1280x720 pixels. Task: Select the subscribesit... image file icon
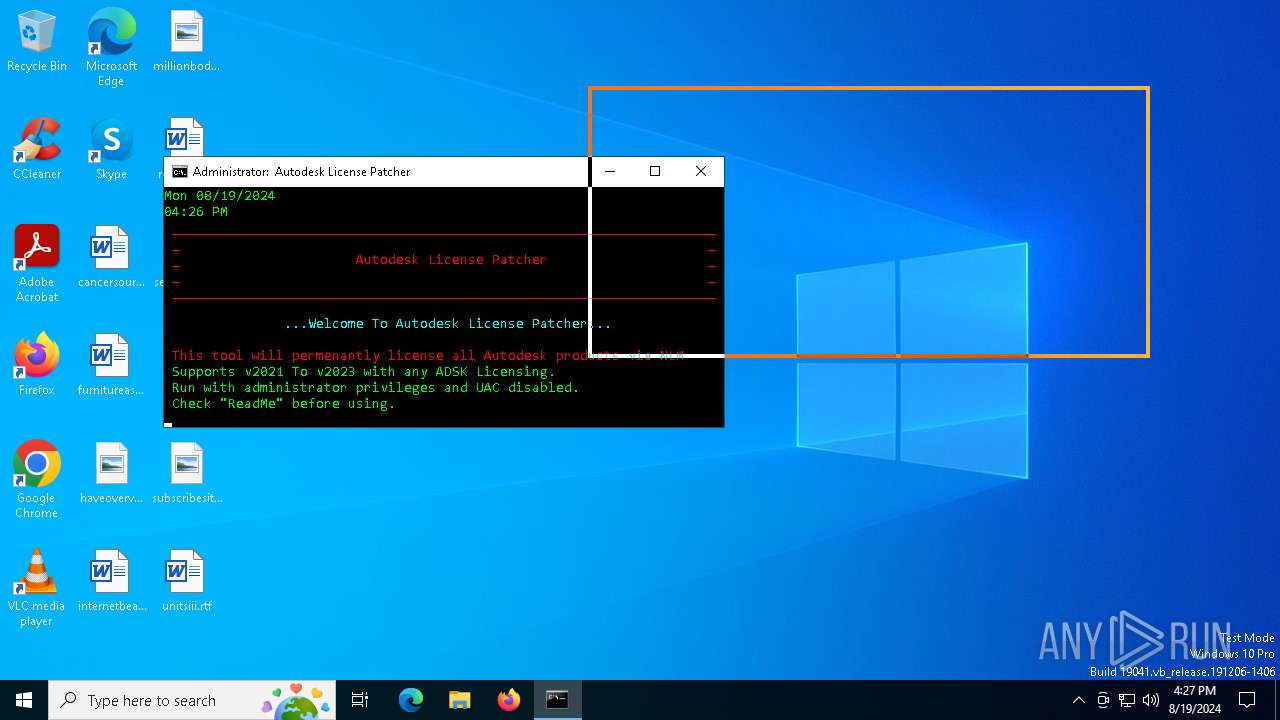click(x=186, y=473)
